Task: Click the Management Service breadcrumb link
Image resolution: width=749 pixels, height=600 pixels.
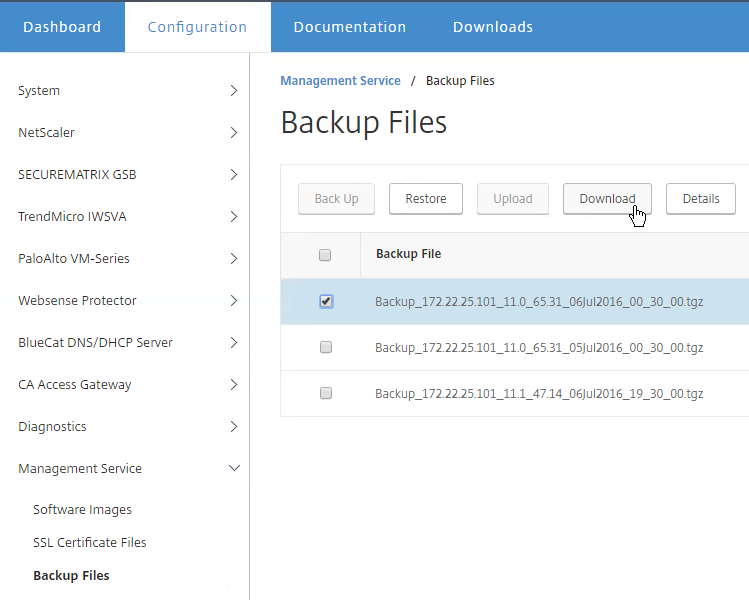Action: (340, 81)
